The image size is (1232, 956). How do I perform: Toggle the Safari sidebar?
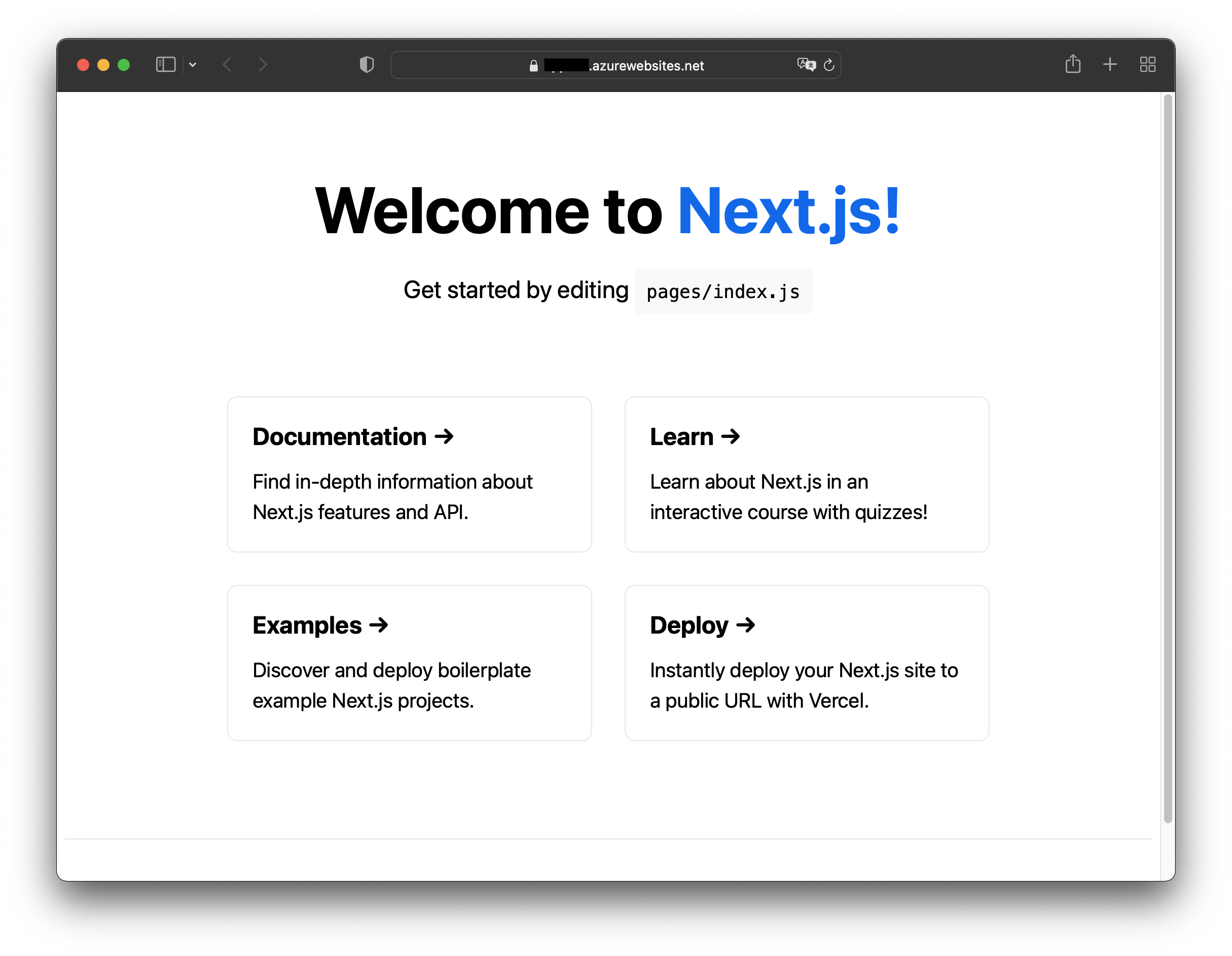[165, 65]
